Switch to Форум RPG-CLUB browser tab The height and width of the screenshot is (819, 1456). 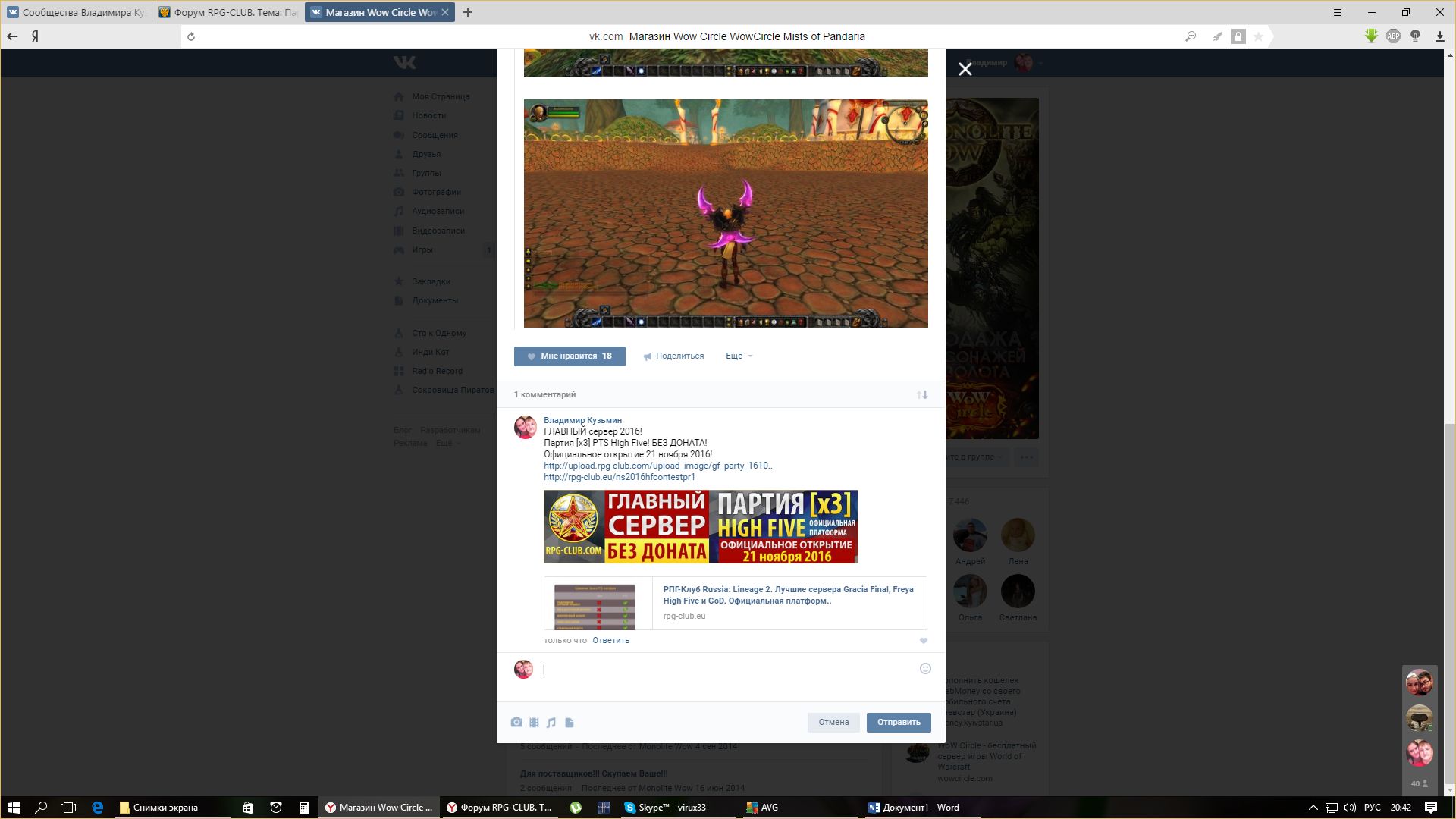(x=227, y=12)
